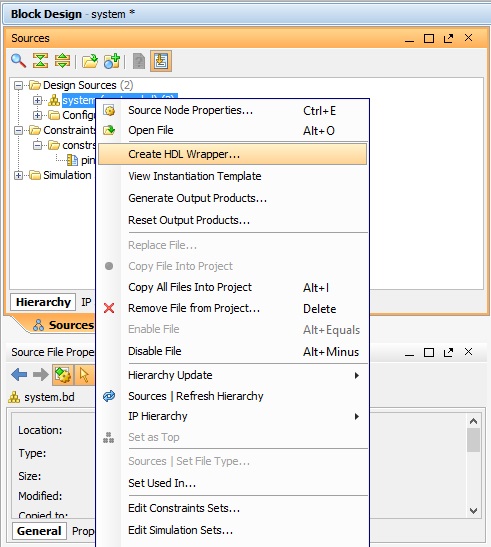
Task: Click the Collapse All icon in Sources toolbar
Action: [x=40, y=61]
